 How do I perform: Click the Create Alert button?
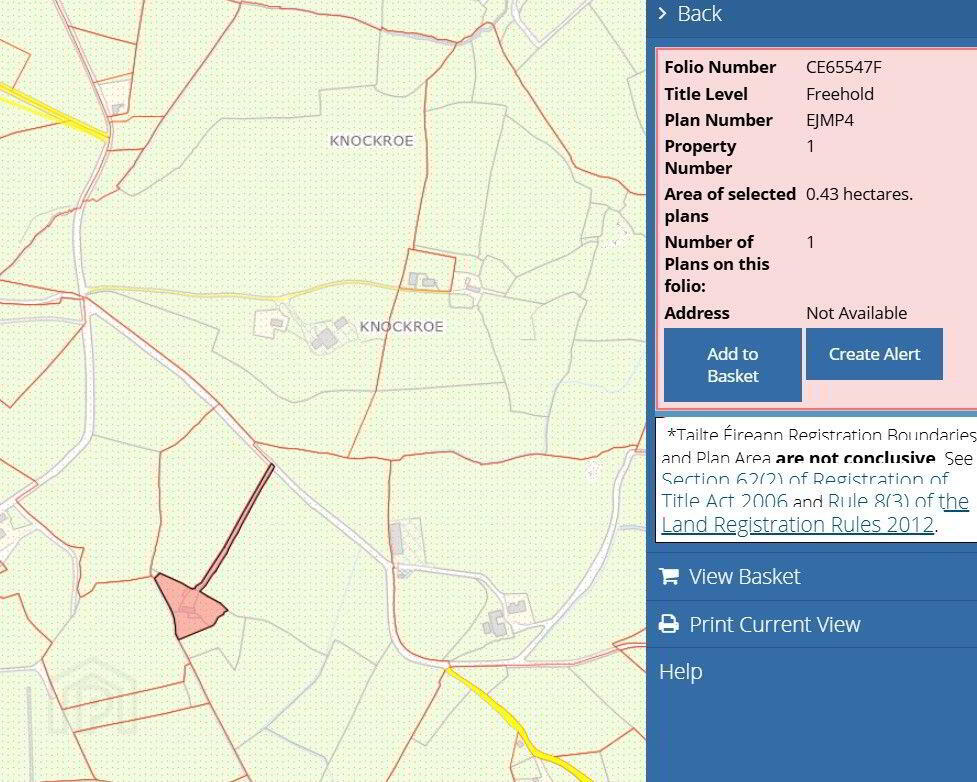tap(874, 354)
